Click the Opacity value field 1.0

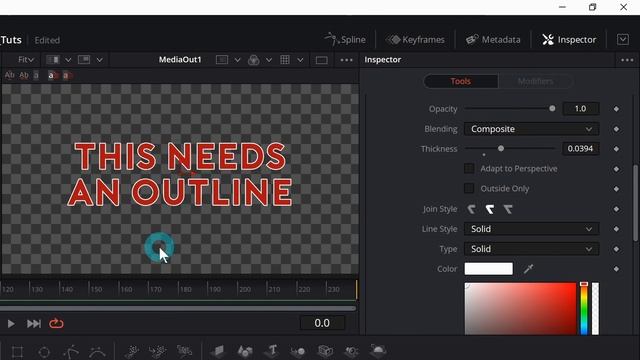pos(580,109)
